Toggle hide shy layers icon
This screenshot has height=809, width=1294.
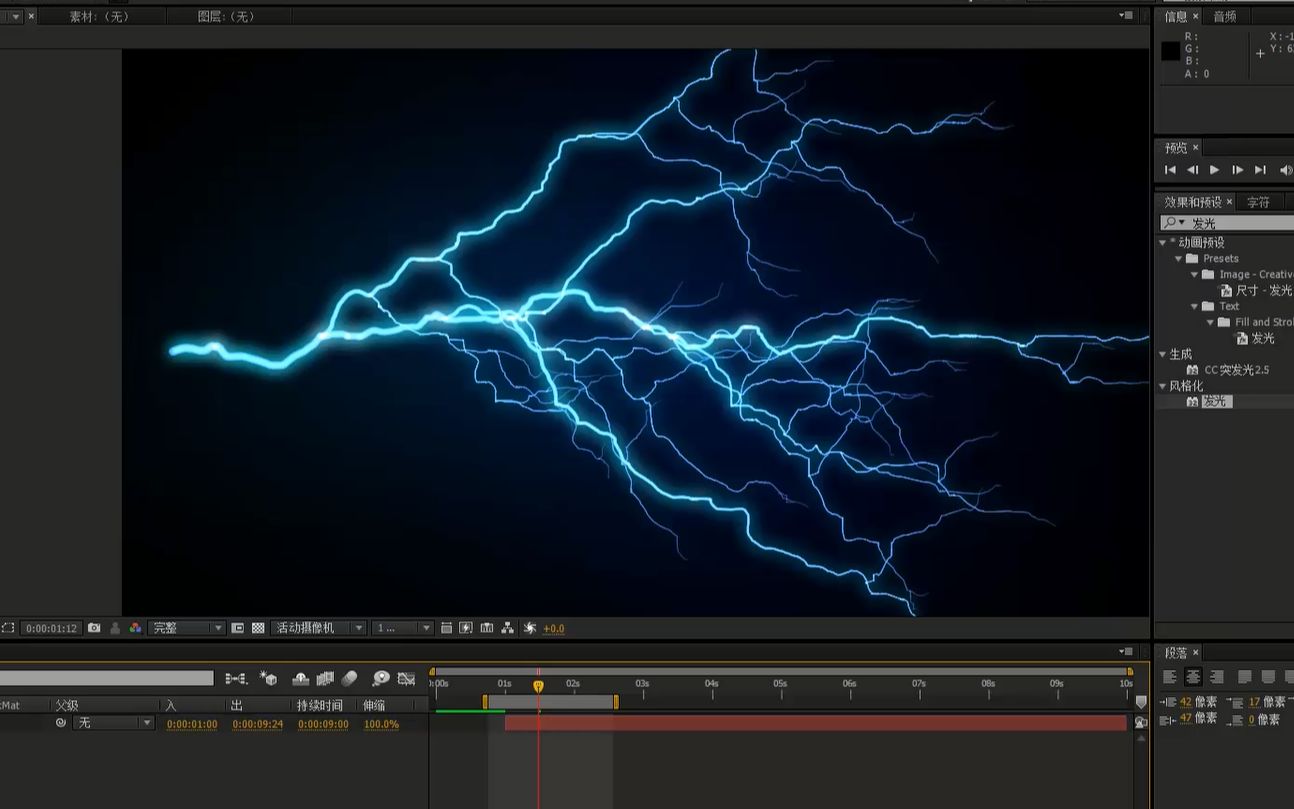coord(300,678)
